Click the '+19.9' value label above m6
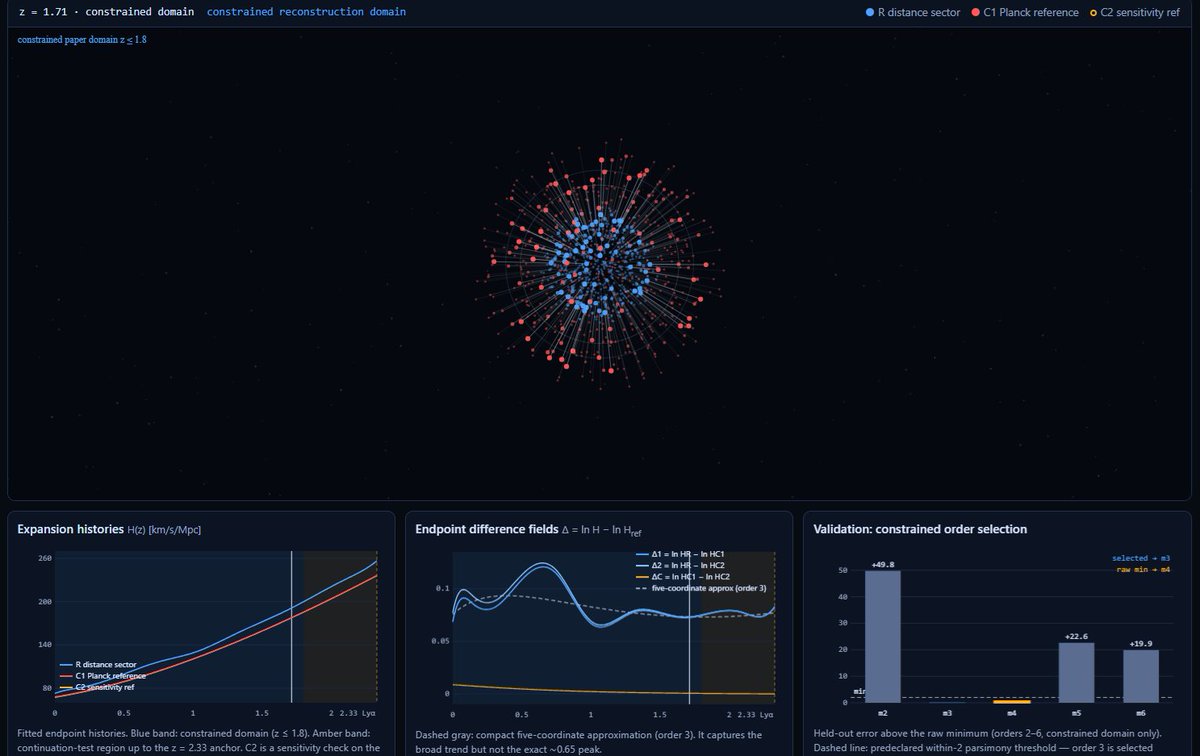This screenshot has width=1200, height=756. (x=1141, y=643)
